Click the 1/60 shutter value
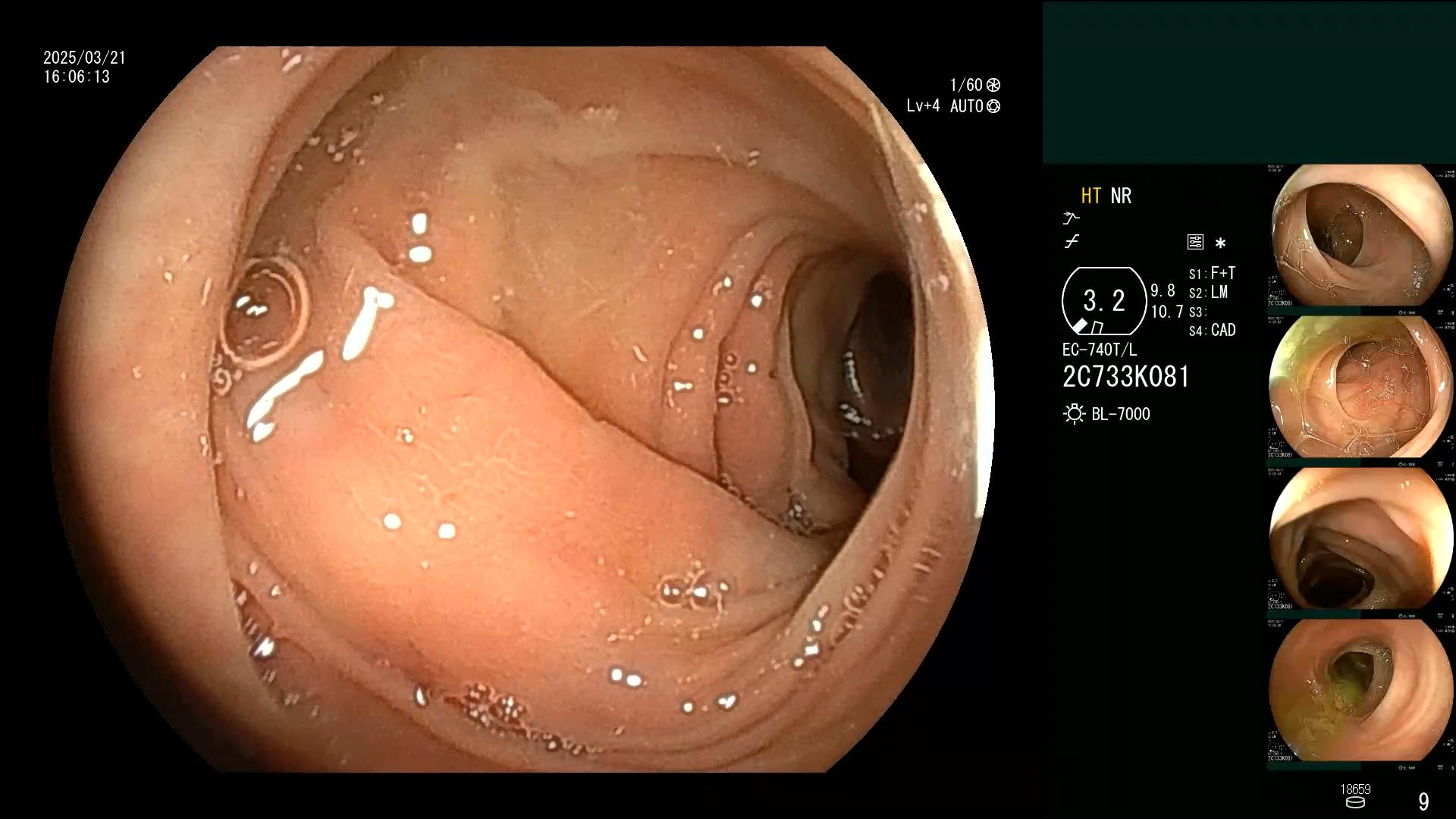Viewport: 1456px width, 819px height. [965, 85]
